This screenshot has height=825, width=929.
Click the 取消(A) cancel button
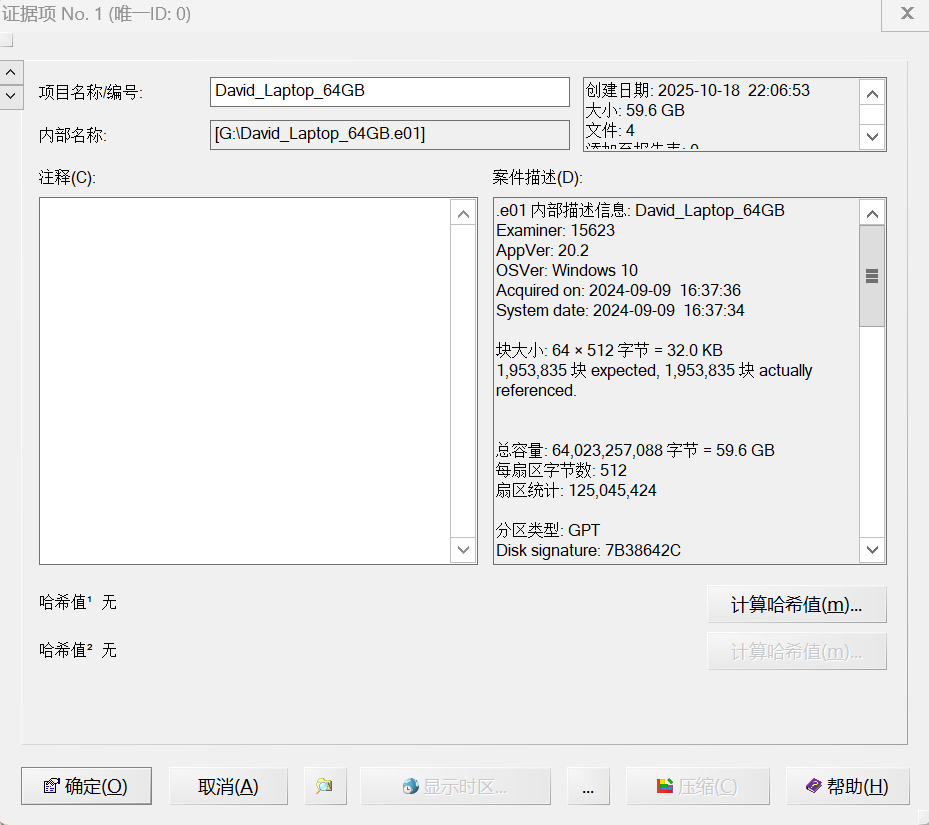[228, 786]
